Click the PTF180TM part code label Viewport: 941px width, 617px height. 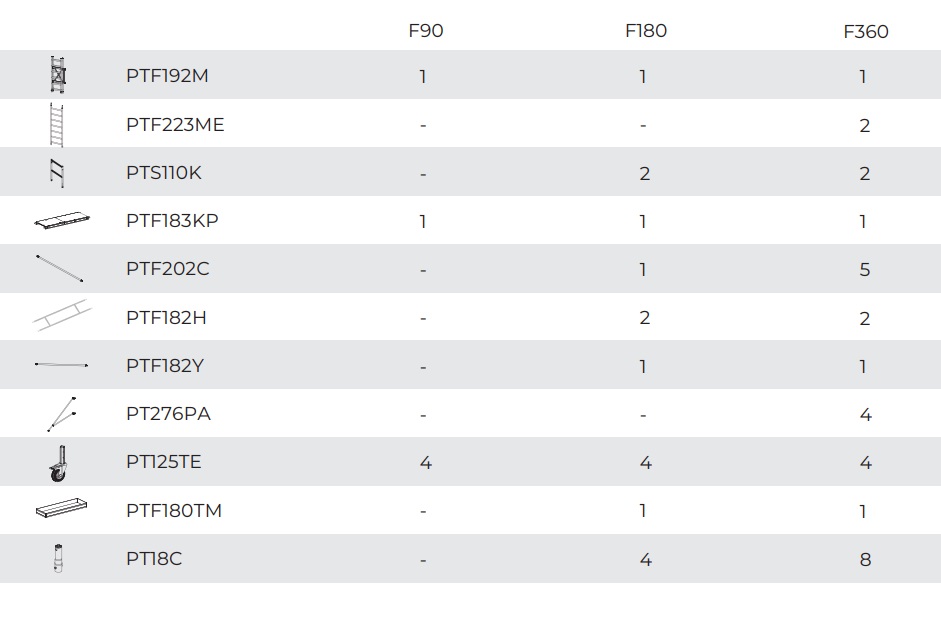pos(174,511)
